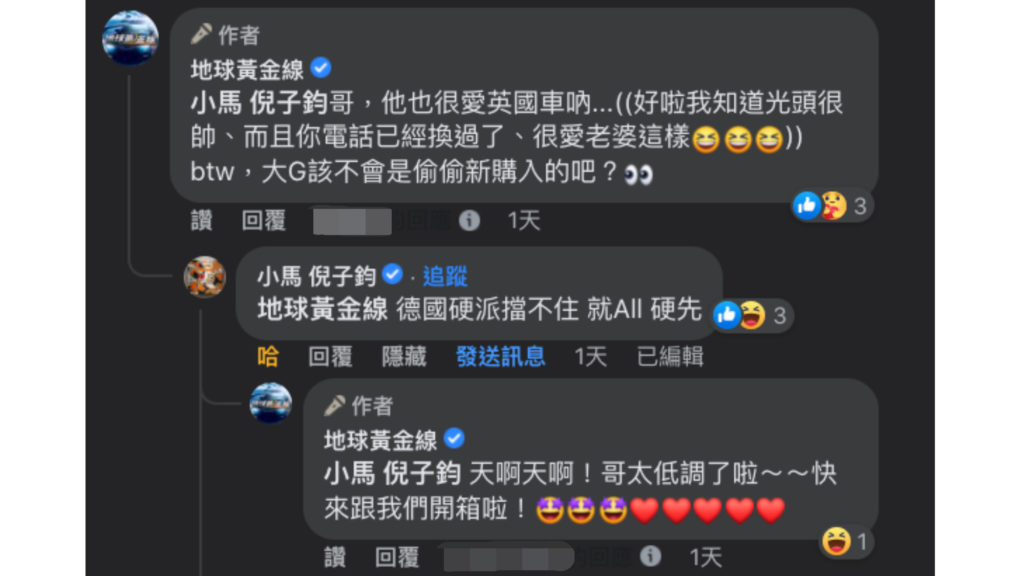The image size is (1024, 576).
Task: Open reactions summary on top comment
Action: point(831,206)
